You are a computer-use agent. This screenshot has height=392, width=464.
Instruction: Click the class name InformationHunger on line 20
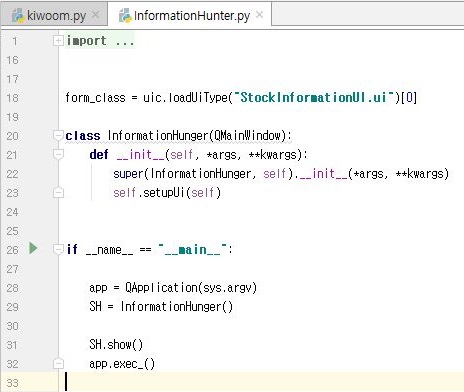(158, 136)
